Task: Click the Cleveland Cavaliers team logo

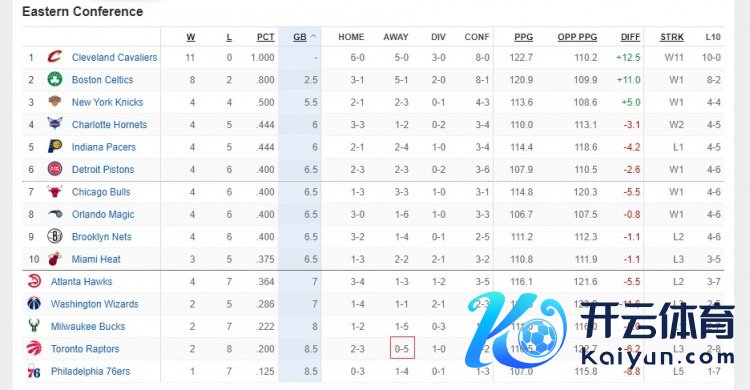Action: [x=55, y=57]
